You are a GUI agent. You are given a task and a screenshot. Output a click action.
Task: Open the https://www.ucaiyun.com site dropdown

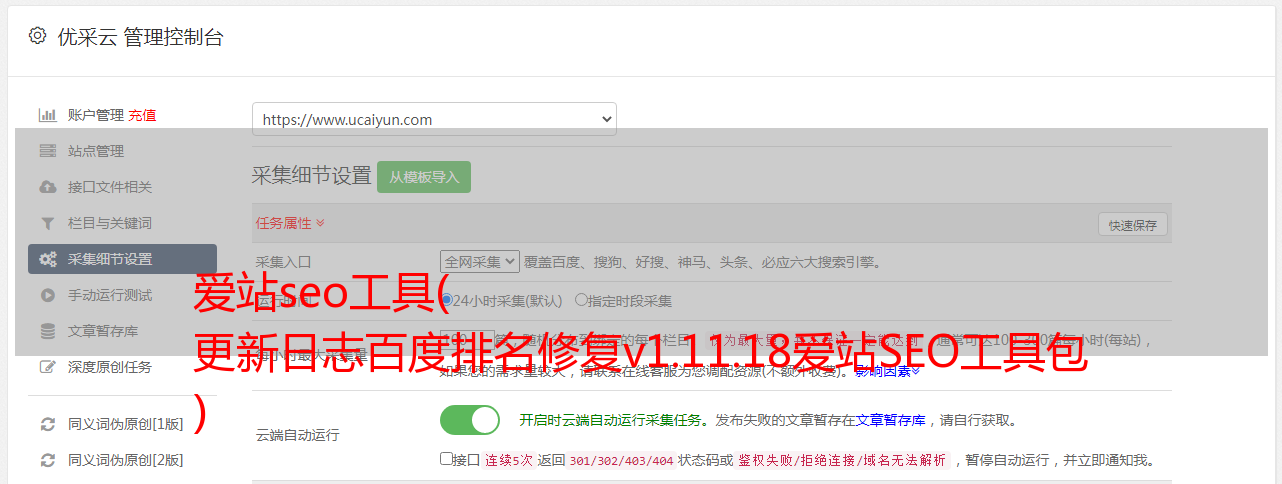coord(434,119)
